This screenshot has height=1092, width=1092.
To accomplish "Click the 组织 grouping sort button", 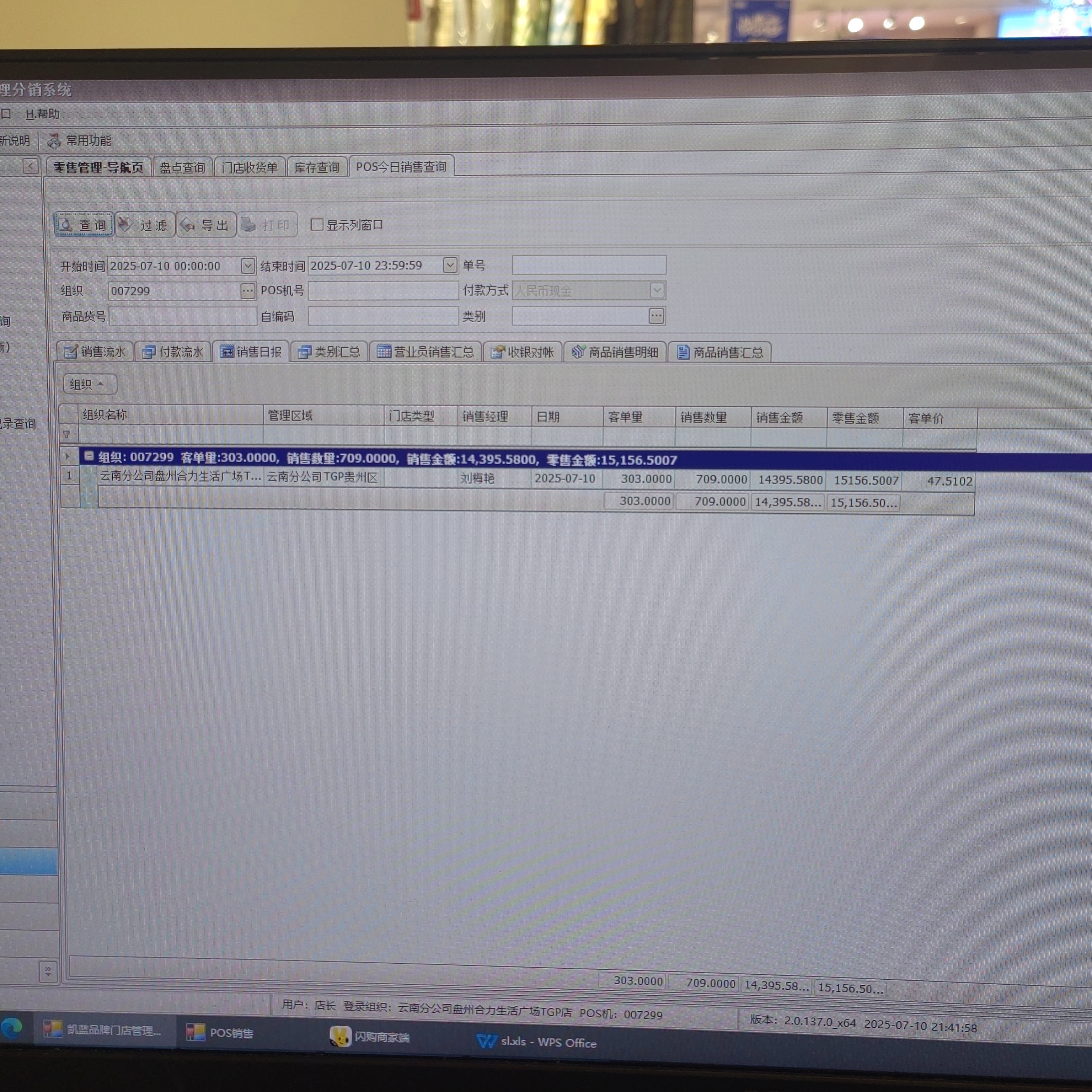I will point(89,384).
